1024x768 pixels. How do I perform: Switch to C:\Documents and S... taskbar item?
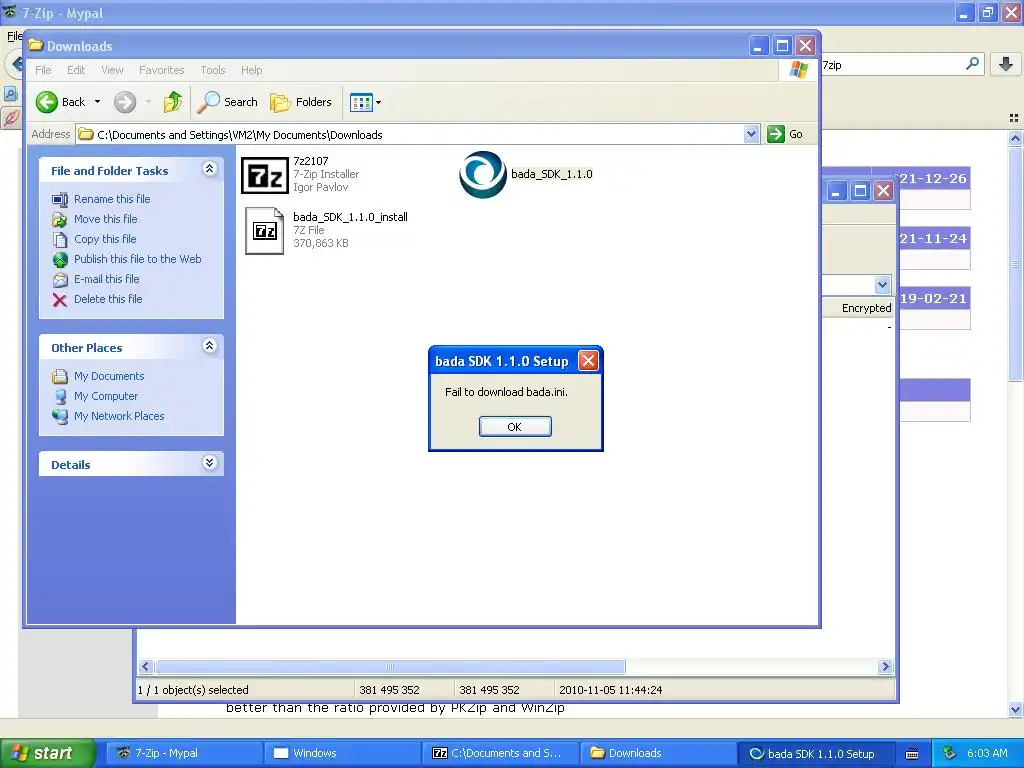(x=500, y=753)
